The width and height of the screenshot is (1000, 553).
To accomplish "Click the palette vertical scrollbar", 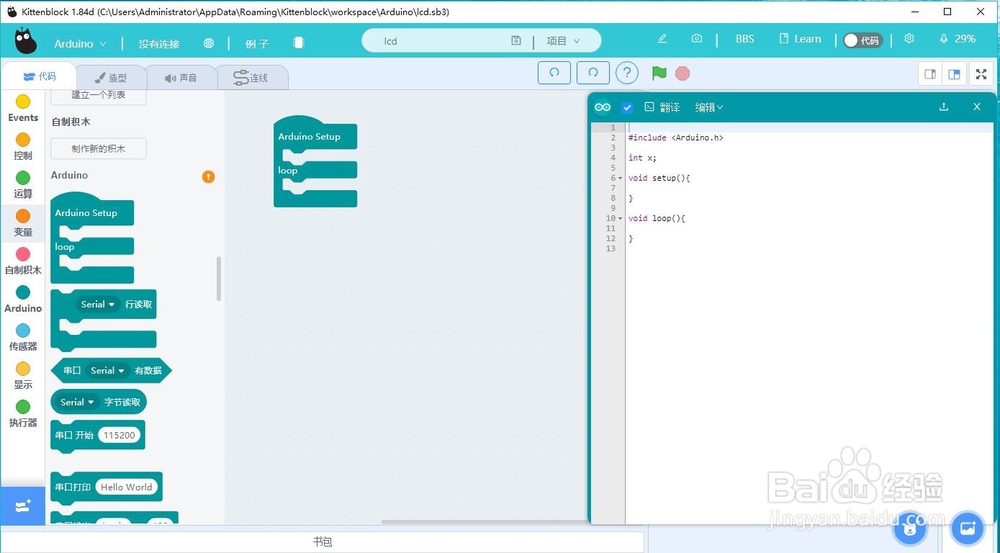I will pyautogui.click(x=219, y=279).
